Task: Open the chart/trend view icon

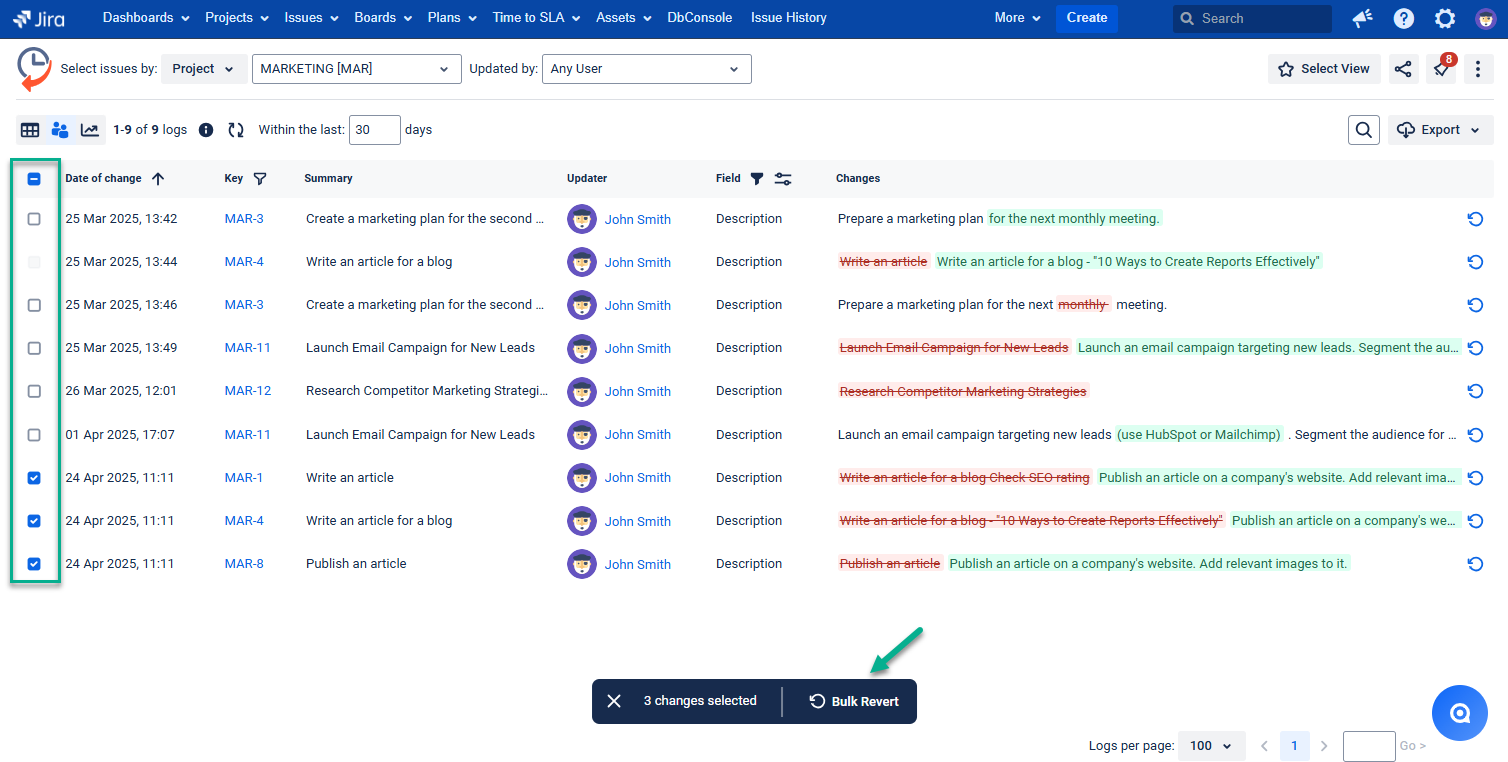Action: pos(90,130)
